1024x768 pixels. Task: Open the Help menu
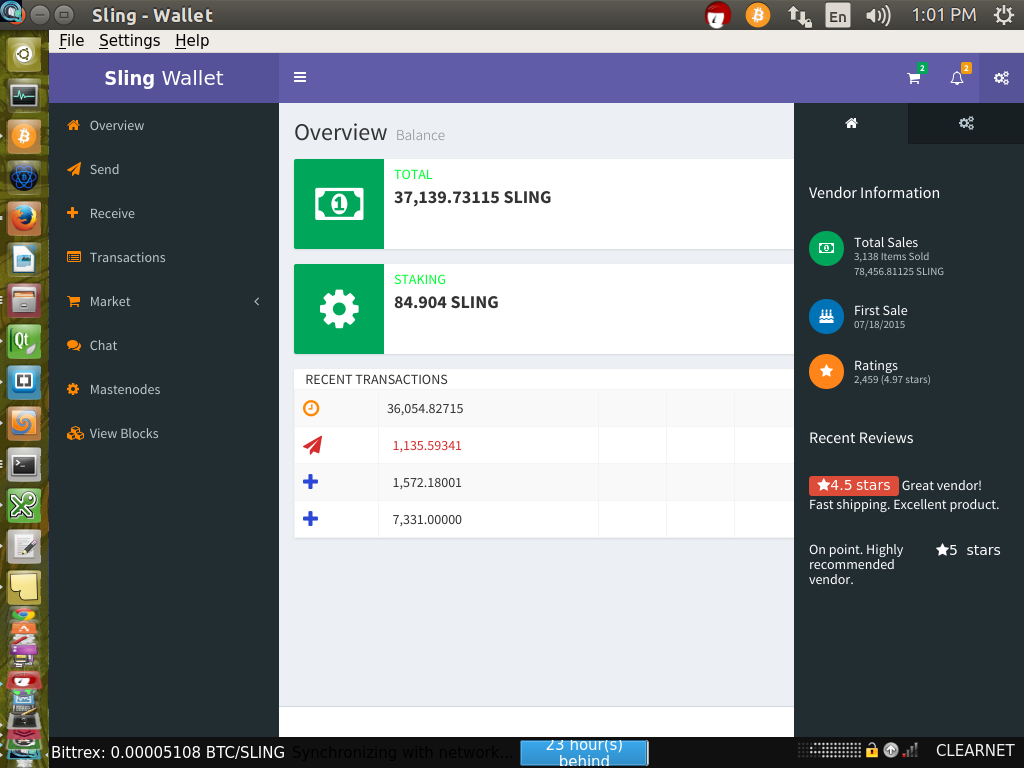pos(192,40)
